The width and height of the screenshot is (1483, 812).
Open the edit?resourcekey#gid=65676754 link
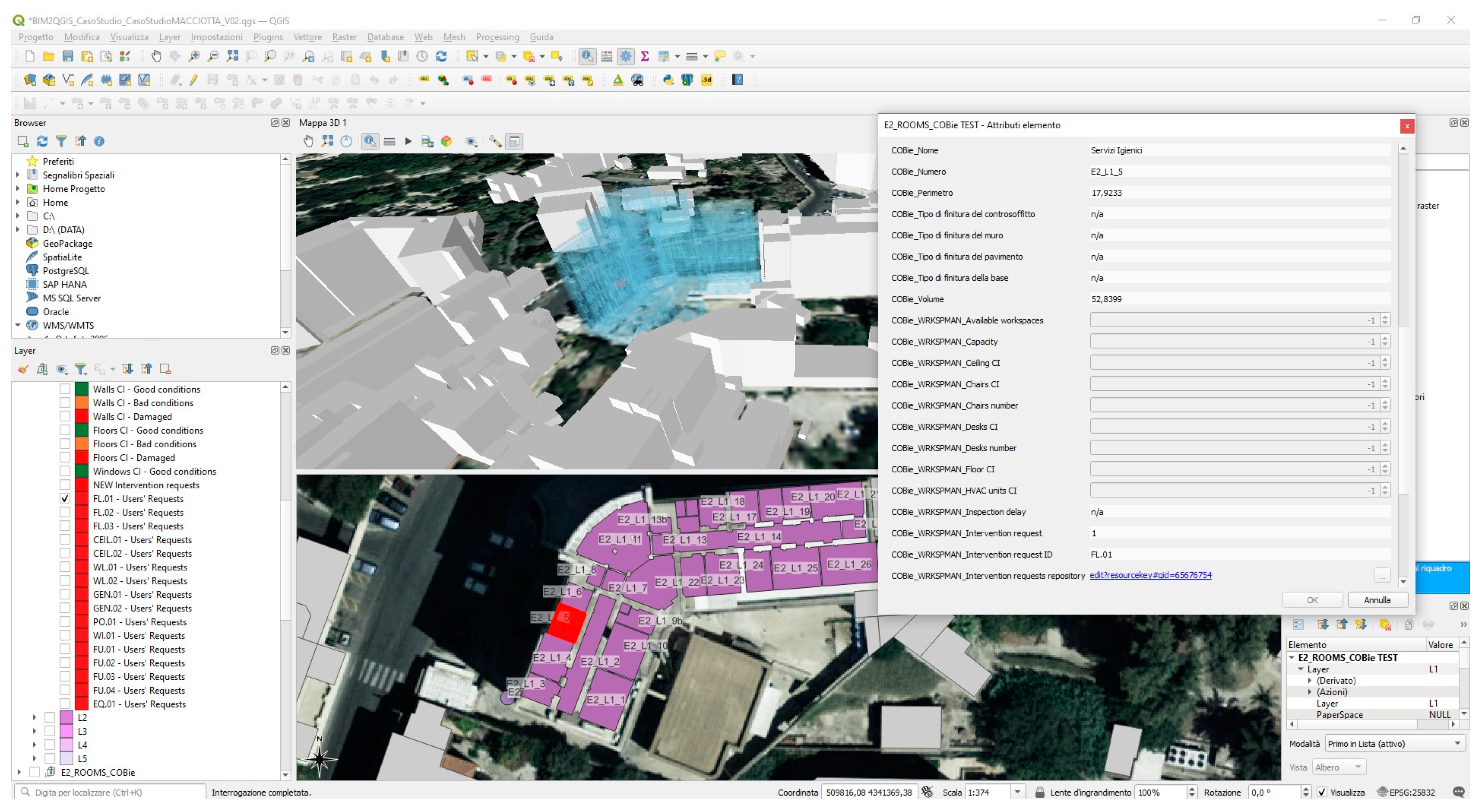click(x=1150, y=576)
